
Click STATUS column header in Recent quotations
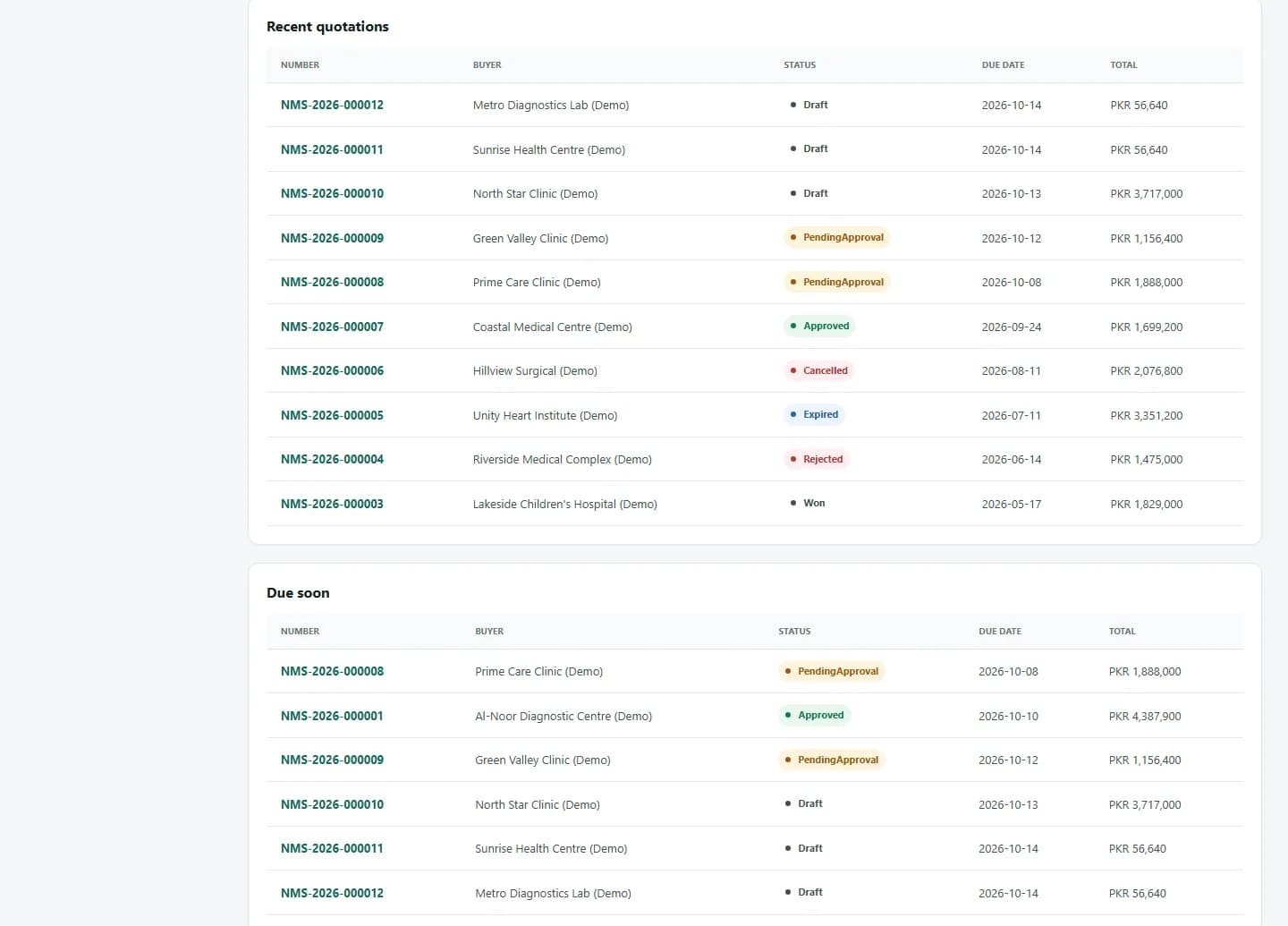[800, 64]
